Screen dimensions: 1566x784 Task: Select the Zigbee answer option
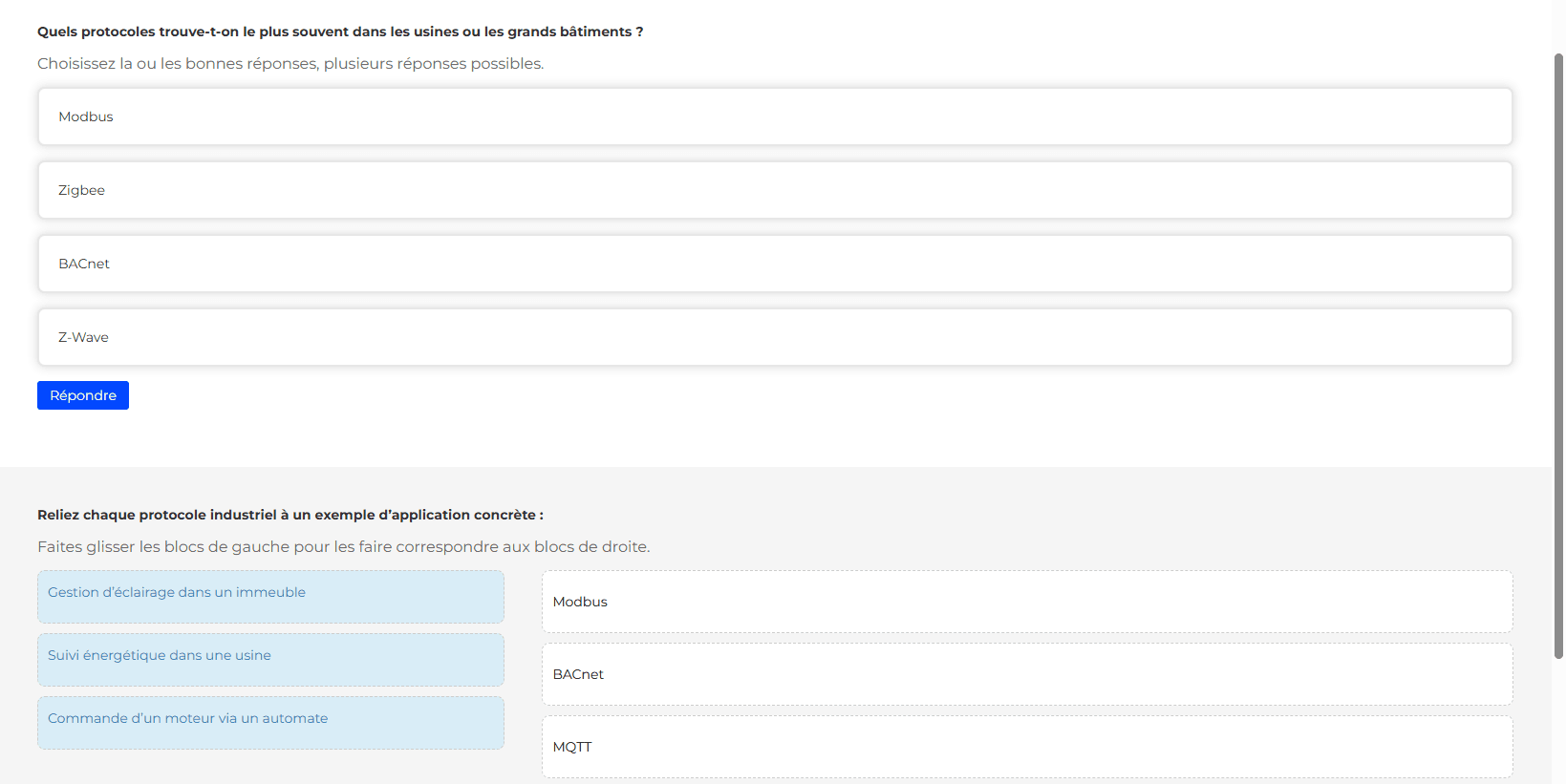click(774, 190)
